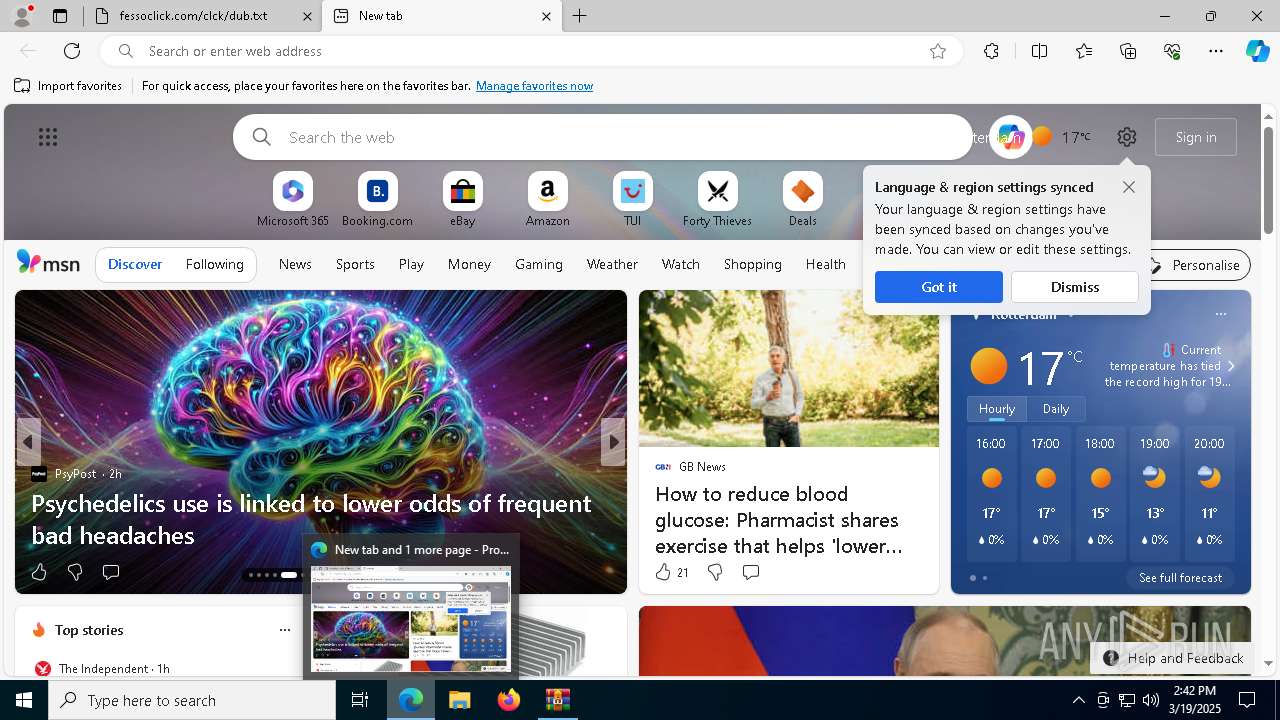Open eBay quick link

pos(462,200)
